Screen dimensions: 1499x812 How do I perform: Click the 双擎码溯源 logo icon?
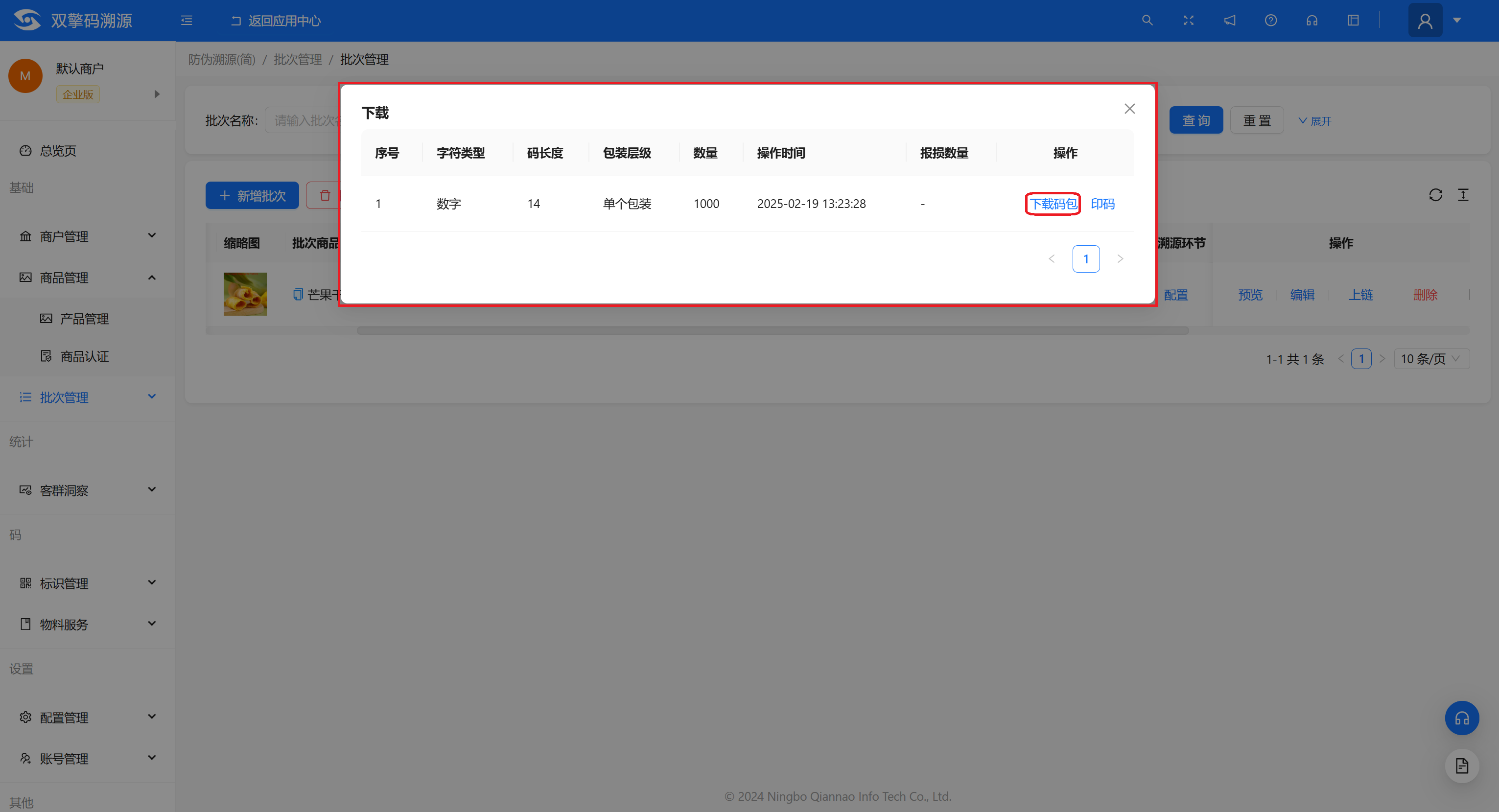[27, 21]
